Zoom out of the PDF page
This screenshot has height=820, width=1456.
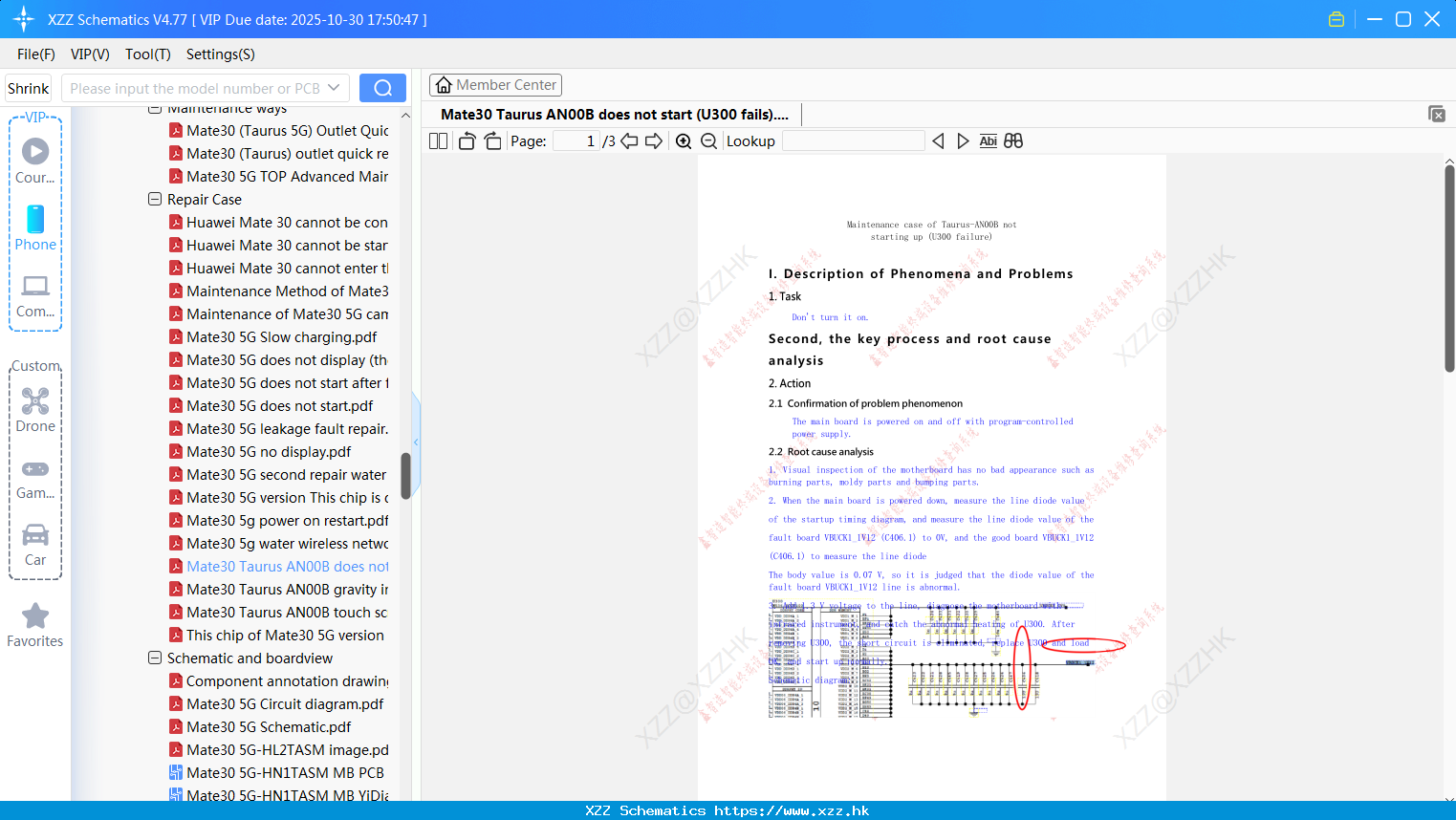[x=708, y=141]
